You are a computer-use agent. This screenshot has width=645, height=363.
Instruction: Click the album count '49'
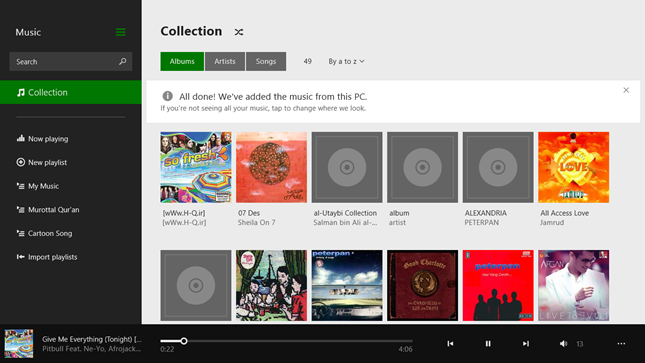click(307, 61)
